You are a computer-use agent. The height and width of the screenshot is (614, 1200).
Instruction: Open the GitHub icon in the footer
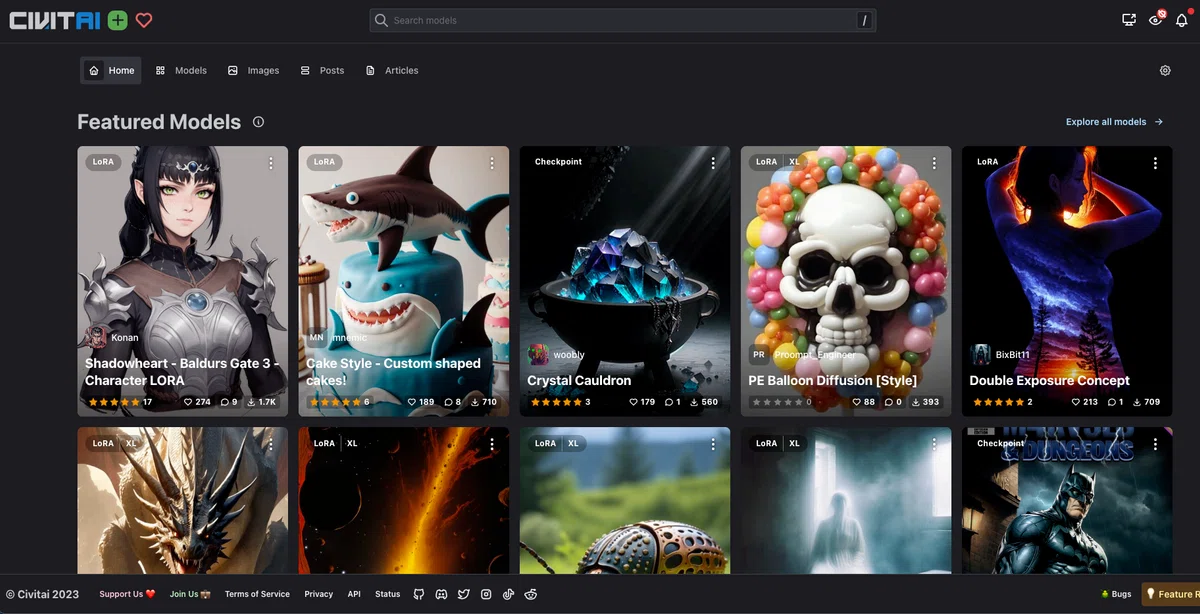point(419,594)
